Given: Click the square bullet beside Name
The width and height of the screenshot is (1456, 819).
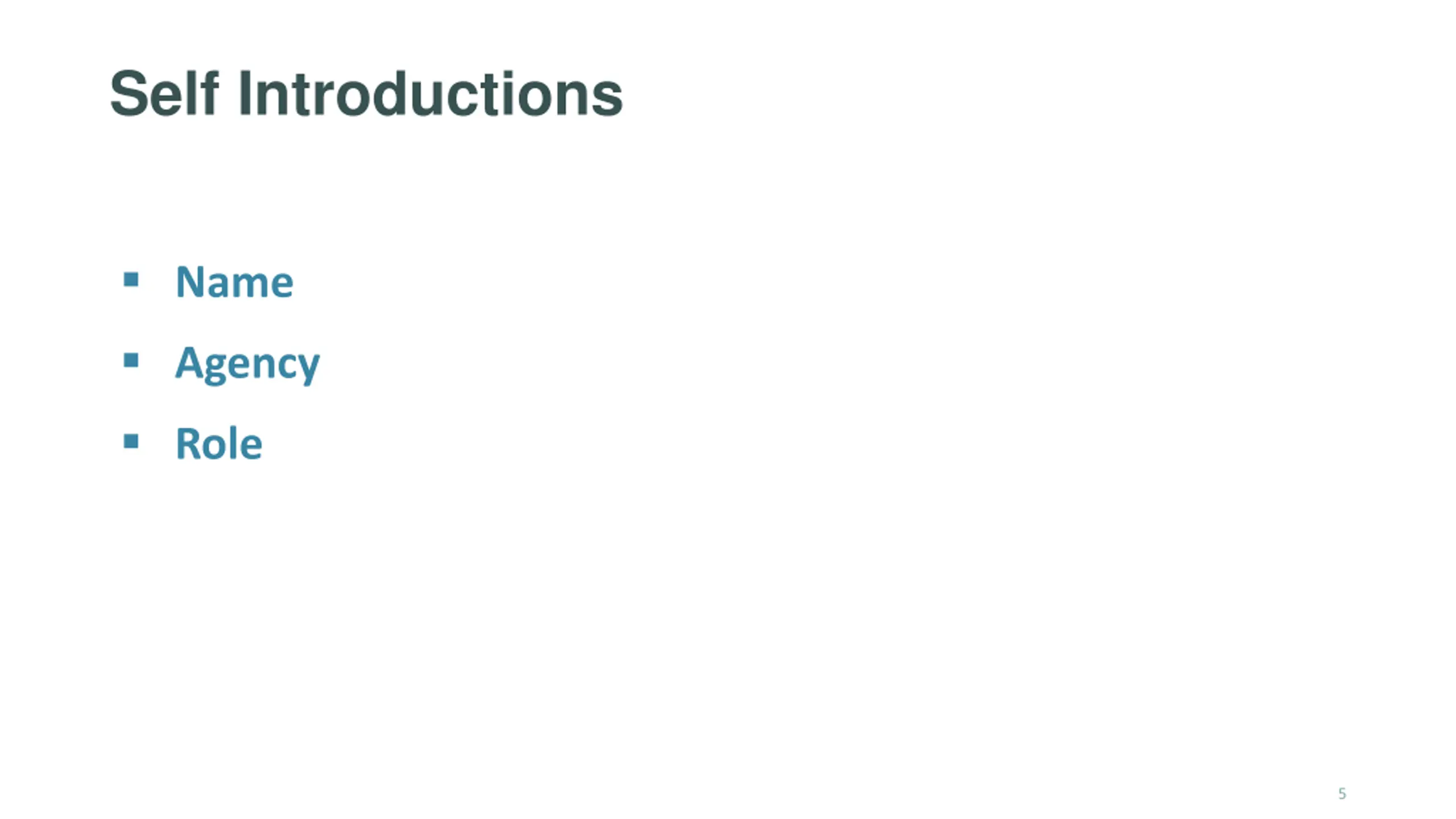Looking at the screenshot, I should click(x=131, y=279).
